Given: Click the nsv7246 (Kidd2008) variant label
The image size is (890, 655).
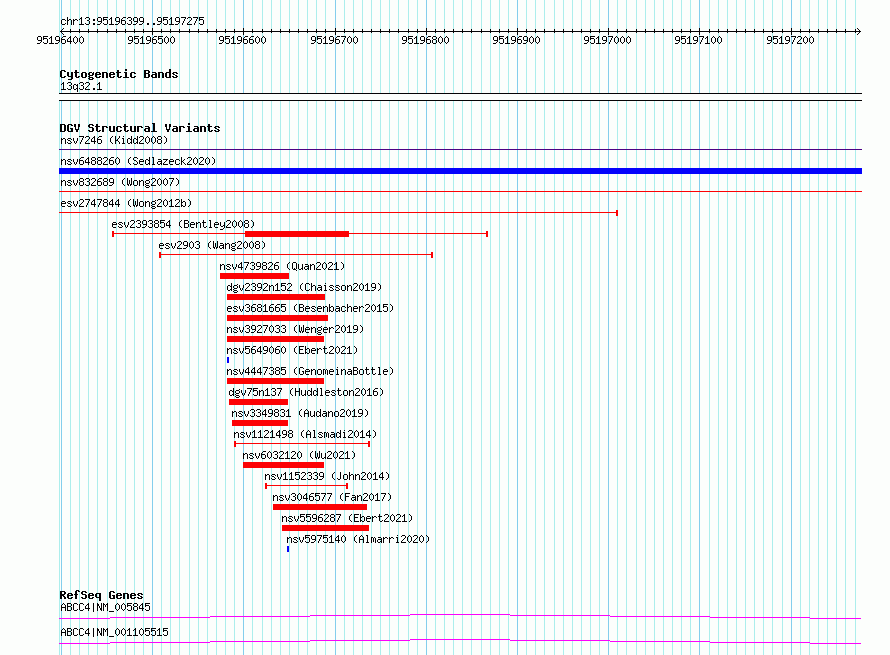Looking at the screenshot, I should [114, 140].
